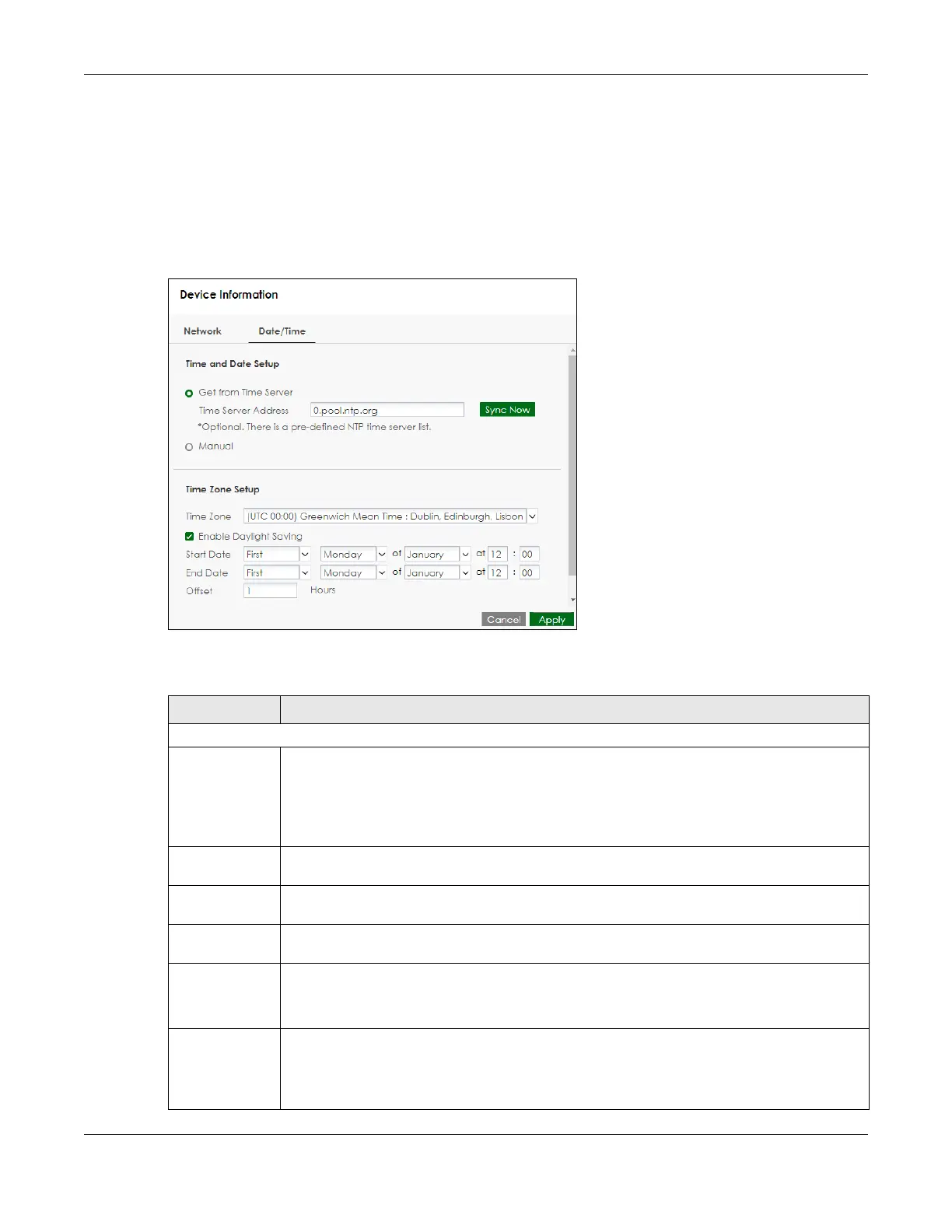
Task: Switch to the Network tab
Action: click(x=202, y=331)
